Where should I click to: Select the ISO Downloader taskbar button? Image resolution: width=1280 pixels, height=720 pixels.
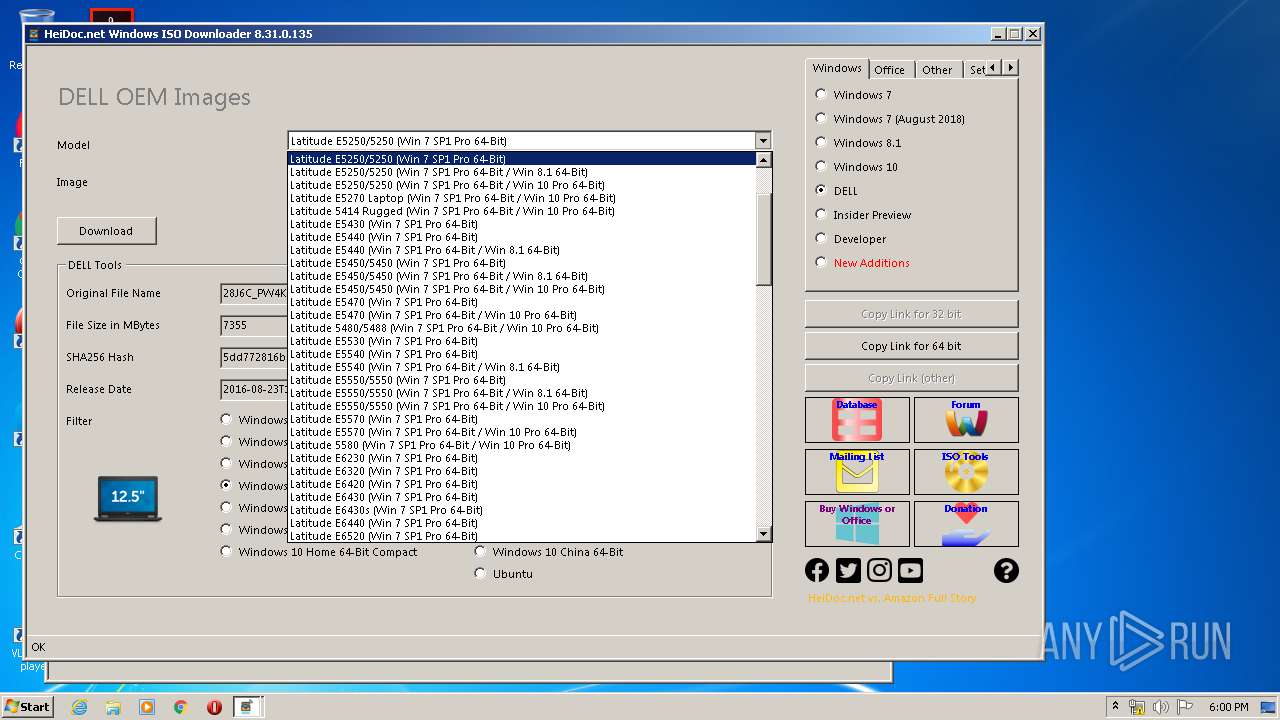[247, 707]
